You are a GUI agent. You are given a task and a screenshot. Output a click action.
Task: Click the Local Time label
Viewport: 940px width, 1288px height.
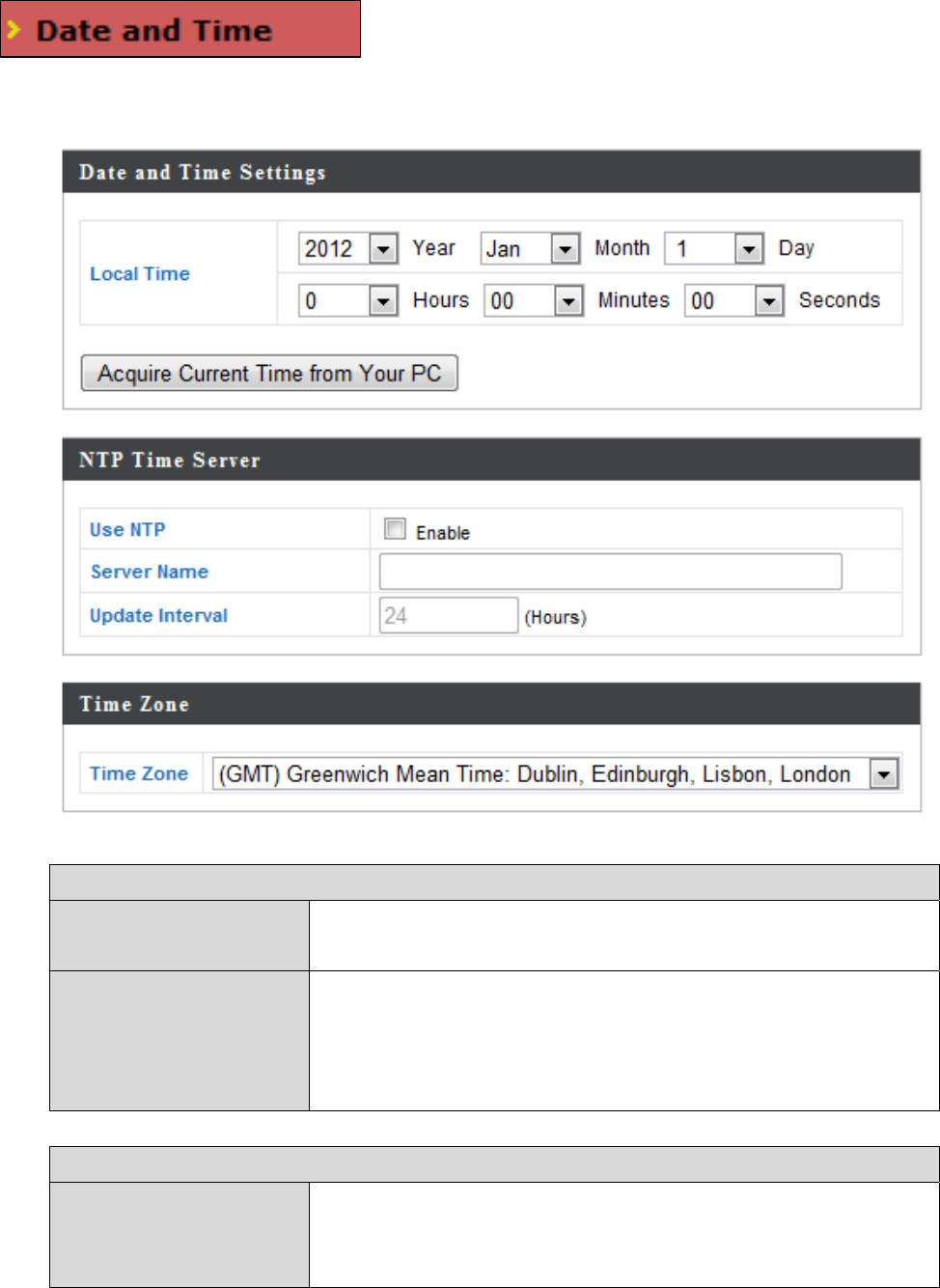pyautogui.click(x=140, y=274)
